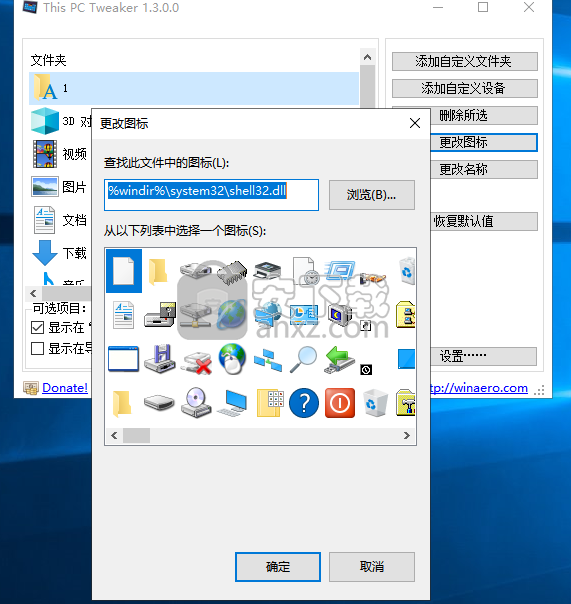This screenshot has height=604, width=571.
Task: Select the 下载 folder item
Action: (60, 253)
